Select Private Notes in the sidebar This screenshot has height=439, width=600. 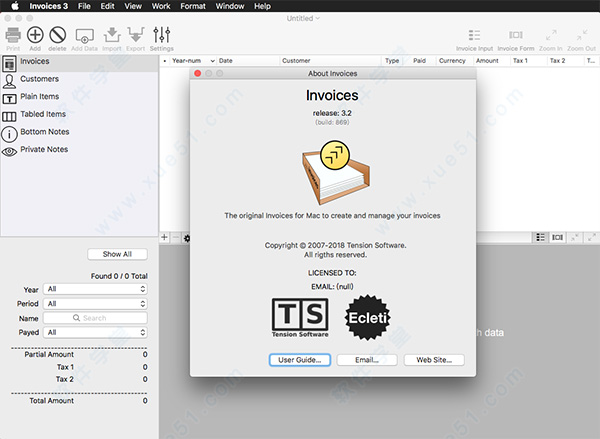click(80, 151)
